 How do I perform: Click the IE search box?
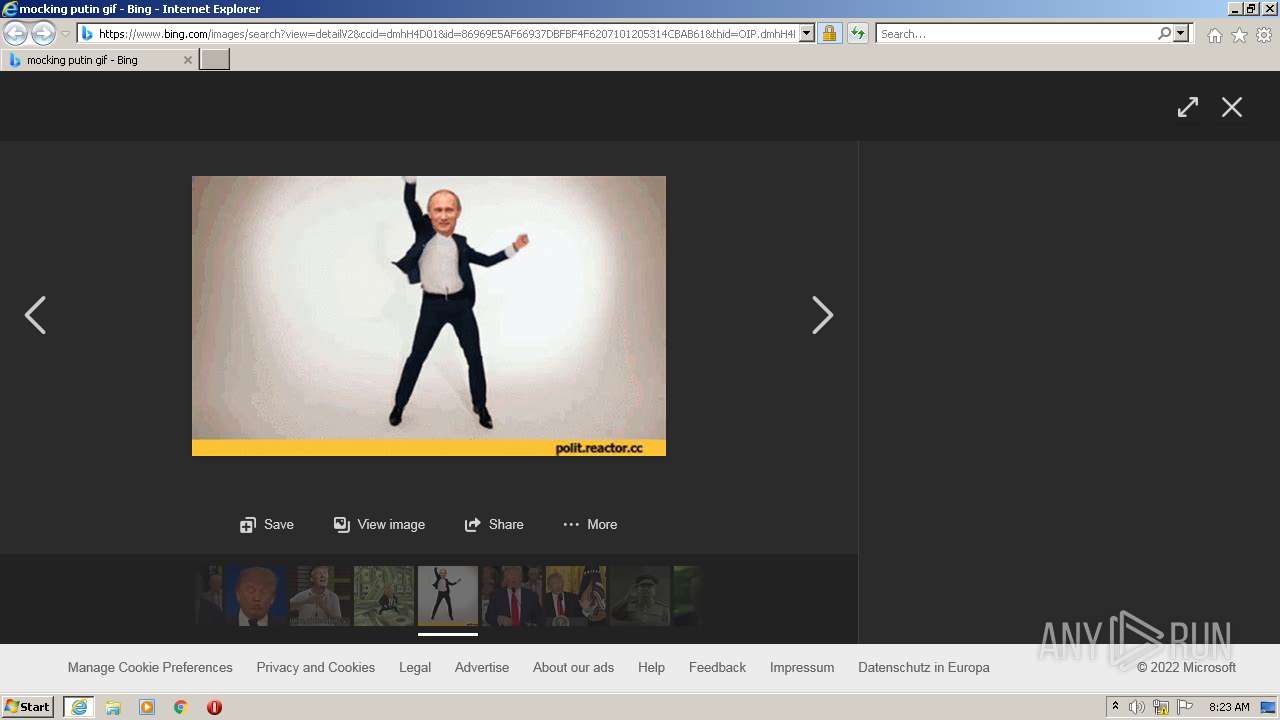click(x=1016, y=34)
